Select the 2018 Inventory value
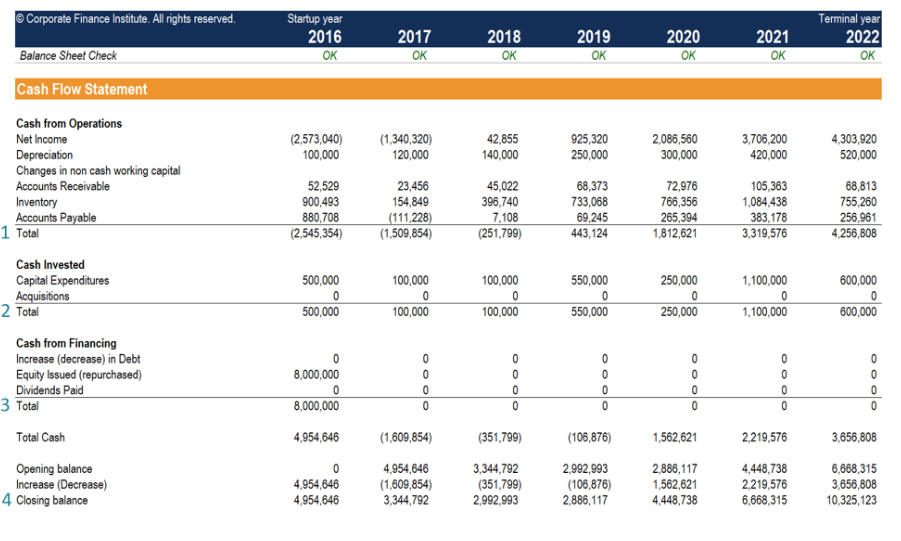 point(496,202)
